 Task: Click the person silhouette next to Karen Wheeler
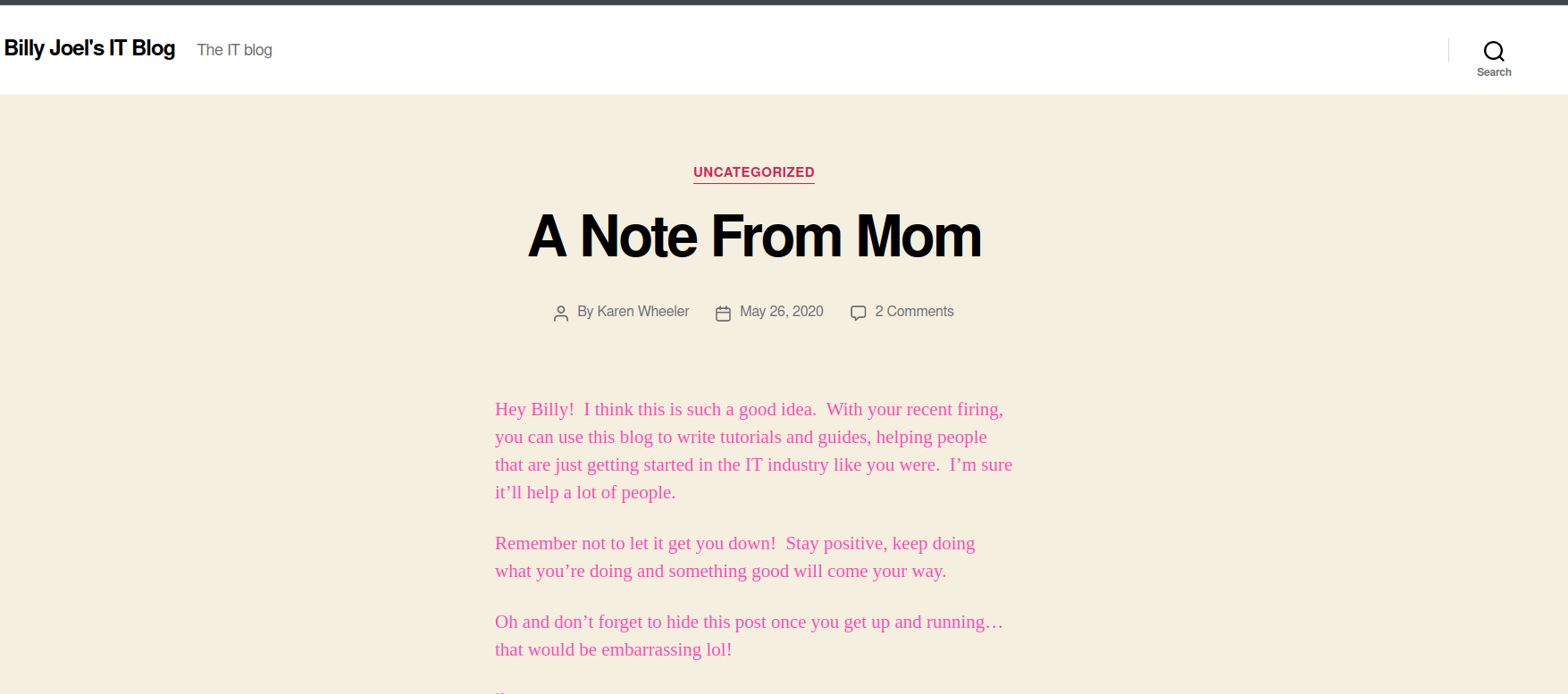point(561,313)
